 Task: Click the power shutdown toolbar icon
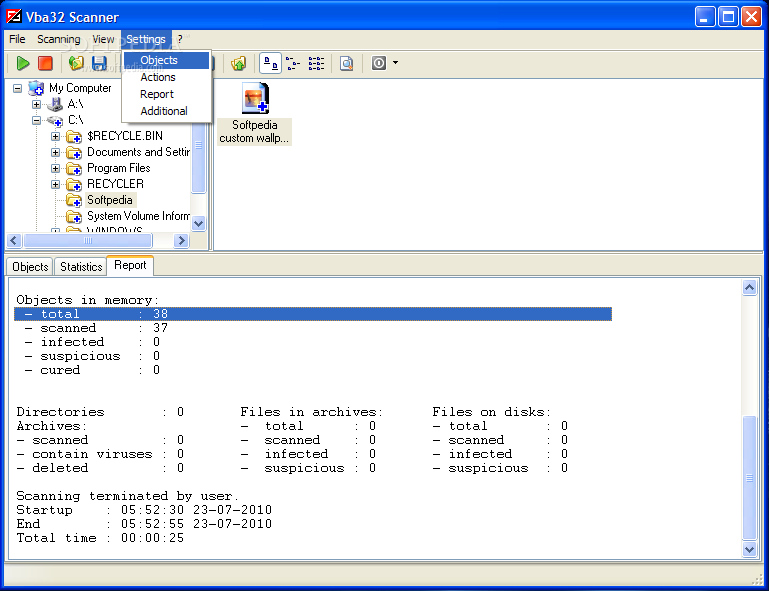point(379,63)
